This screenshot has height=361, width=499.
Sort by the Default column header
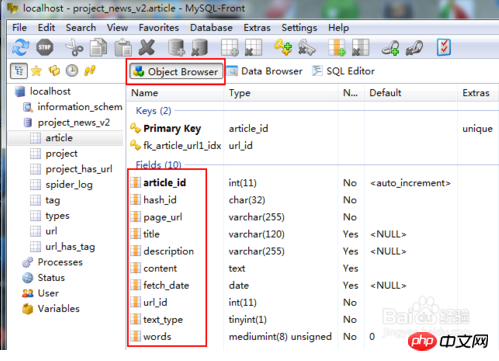click(411, 93)
